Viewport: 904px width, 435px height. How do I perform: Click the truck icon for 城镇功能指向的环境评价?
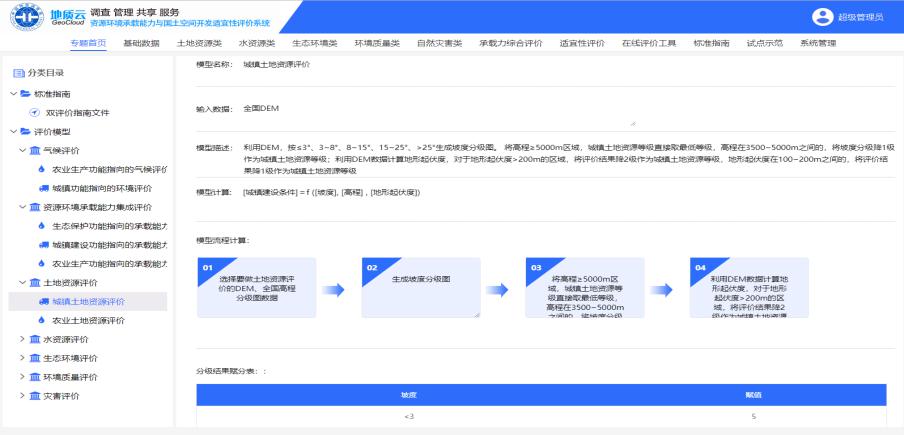(x=43, y=188)
